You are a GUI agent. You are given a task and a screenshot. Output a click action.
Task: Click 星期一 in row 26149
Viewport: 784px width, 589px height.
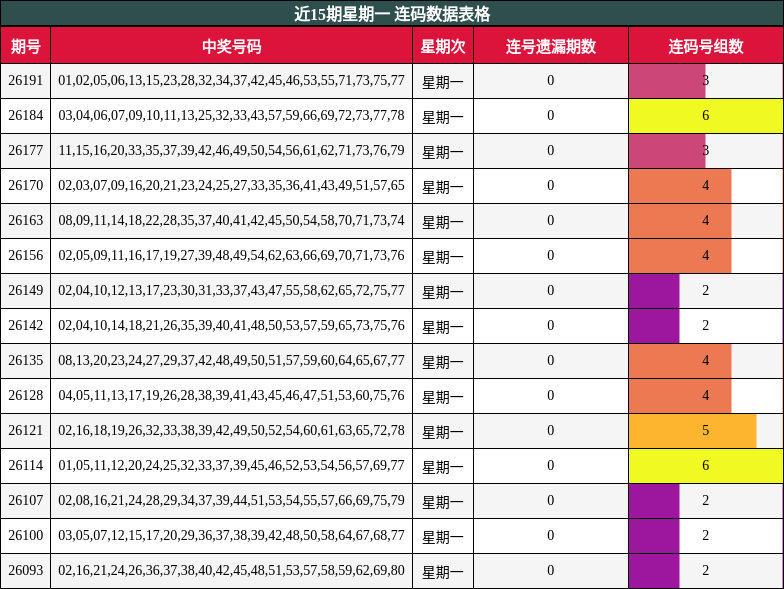click(443, 292)
